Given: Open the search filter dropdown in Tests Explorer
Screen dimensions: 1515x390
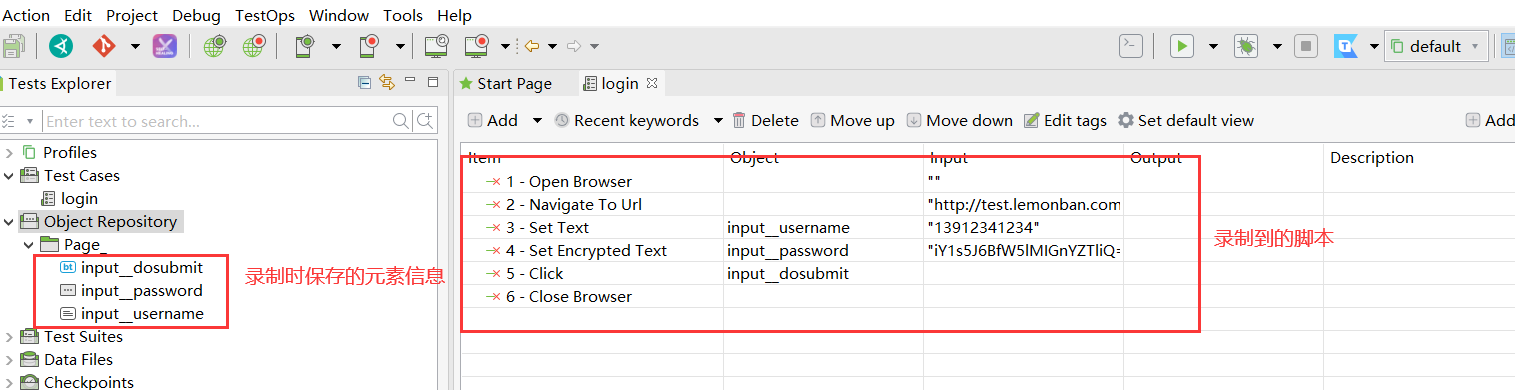Looking at the screenshot, I should pyautogui.click(x=30, y=121).
